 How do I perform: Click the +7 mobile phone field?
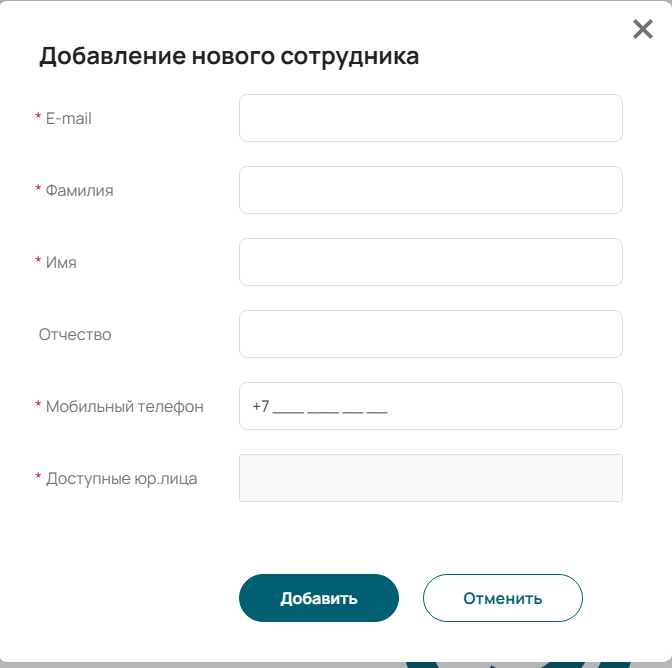click(x=431, y=406)
